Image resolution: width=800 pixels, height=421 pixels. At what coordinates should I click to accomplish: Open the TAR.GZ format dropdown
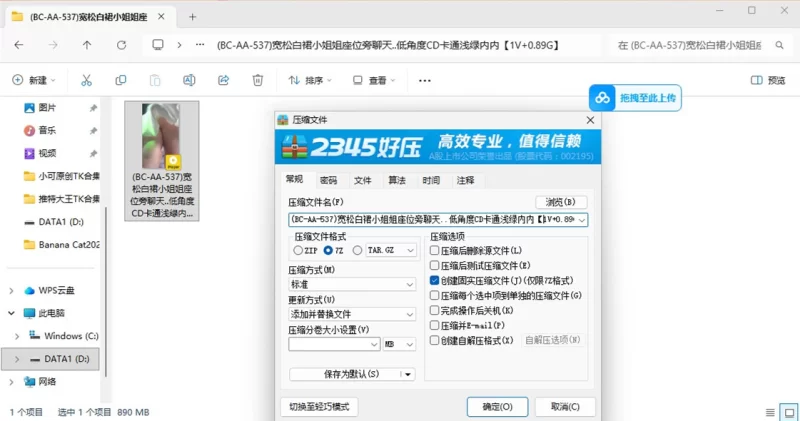coord(391,251)
